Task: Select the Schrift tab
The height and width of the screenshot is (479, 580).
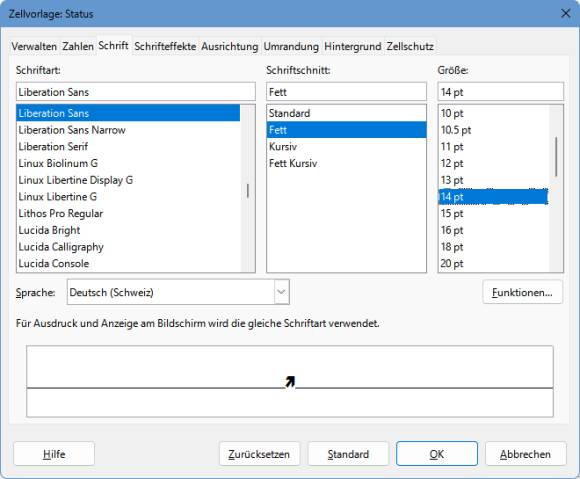Action: click(114, 45)
